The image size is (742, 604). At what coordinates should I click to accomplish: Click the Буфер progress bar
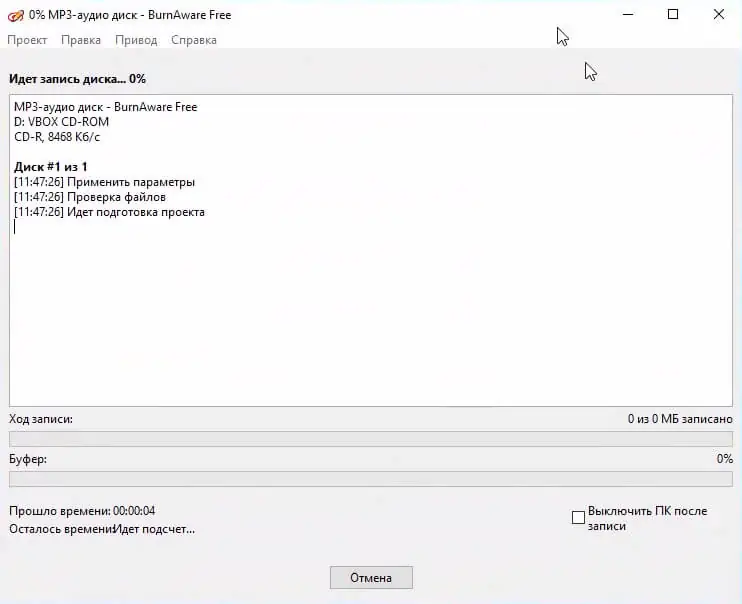click(x=371, y=479)
